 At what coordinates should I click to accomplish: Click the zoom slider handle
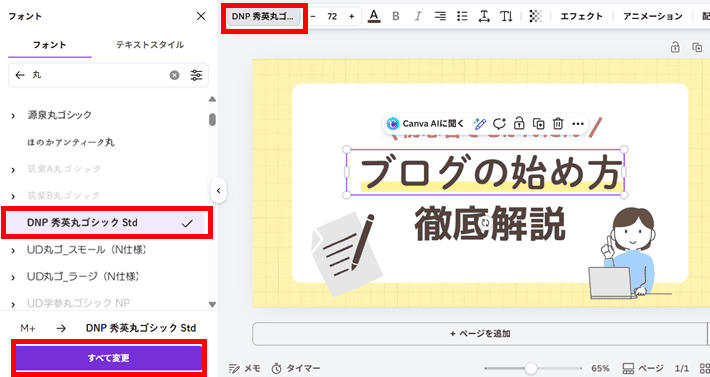(531, 368)
